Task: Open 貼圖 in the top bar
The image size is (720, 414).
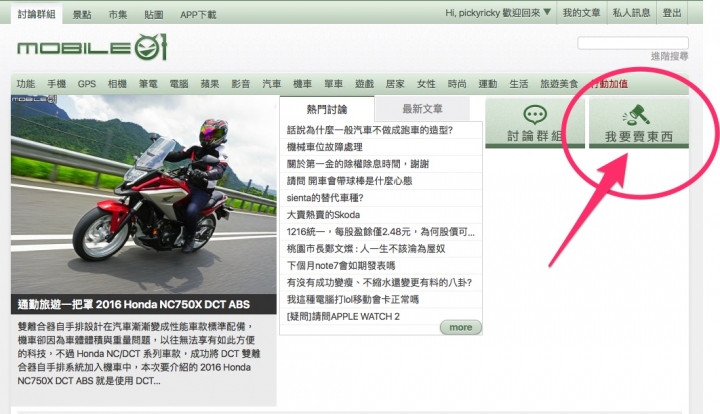Action: [x=154, y=15]
